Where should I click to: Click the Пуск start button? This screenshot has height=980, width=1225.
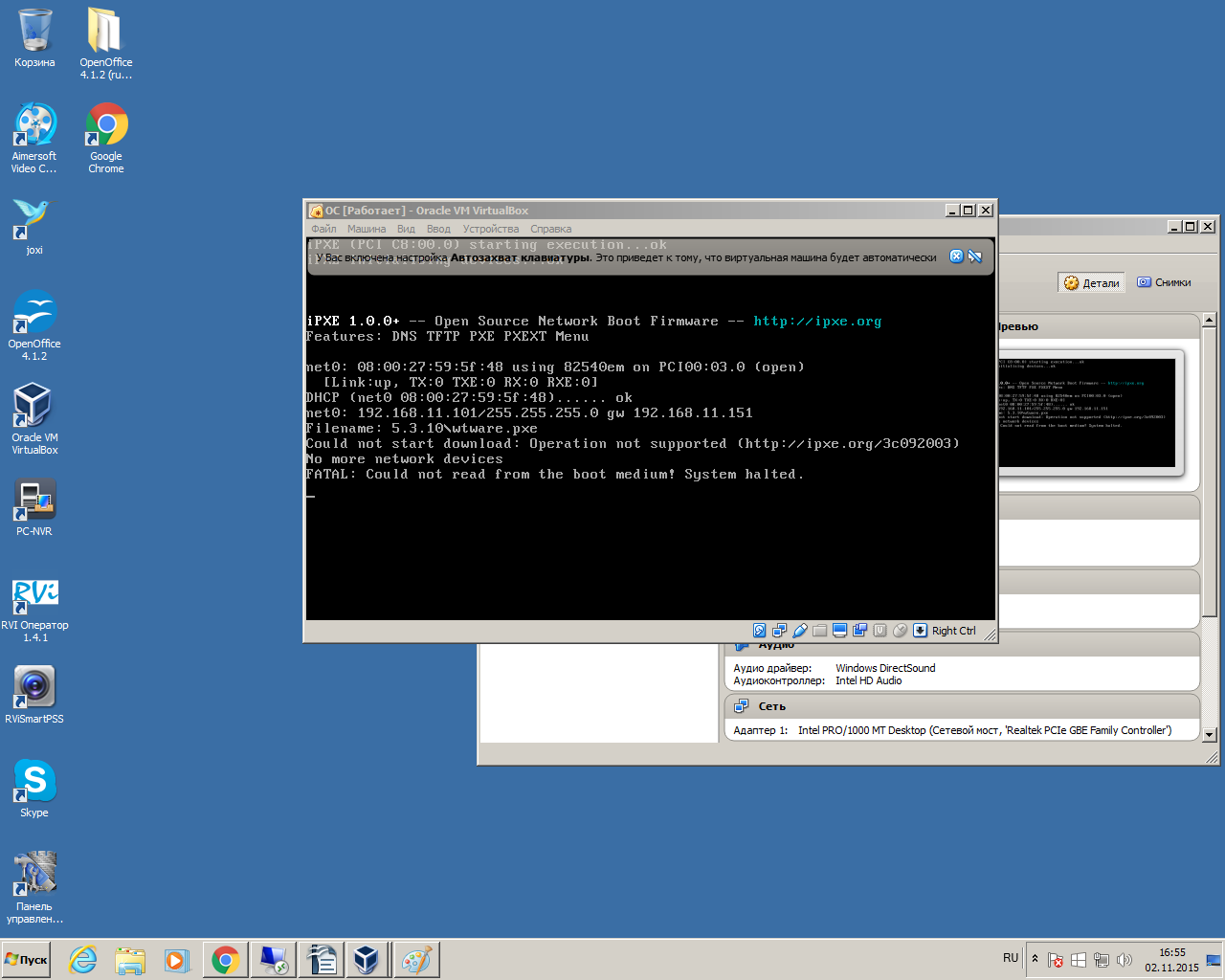(x=27, y=960)
